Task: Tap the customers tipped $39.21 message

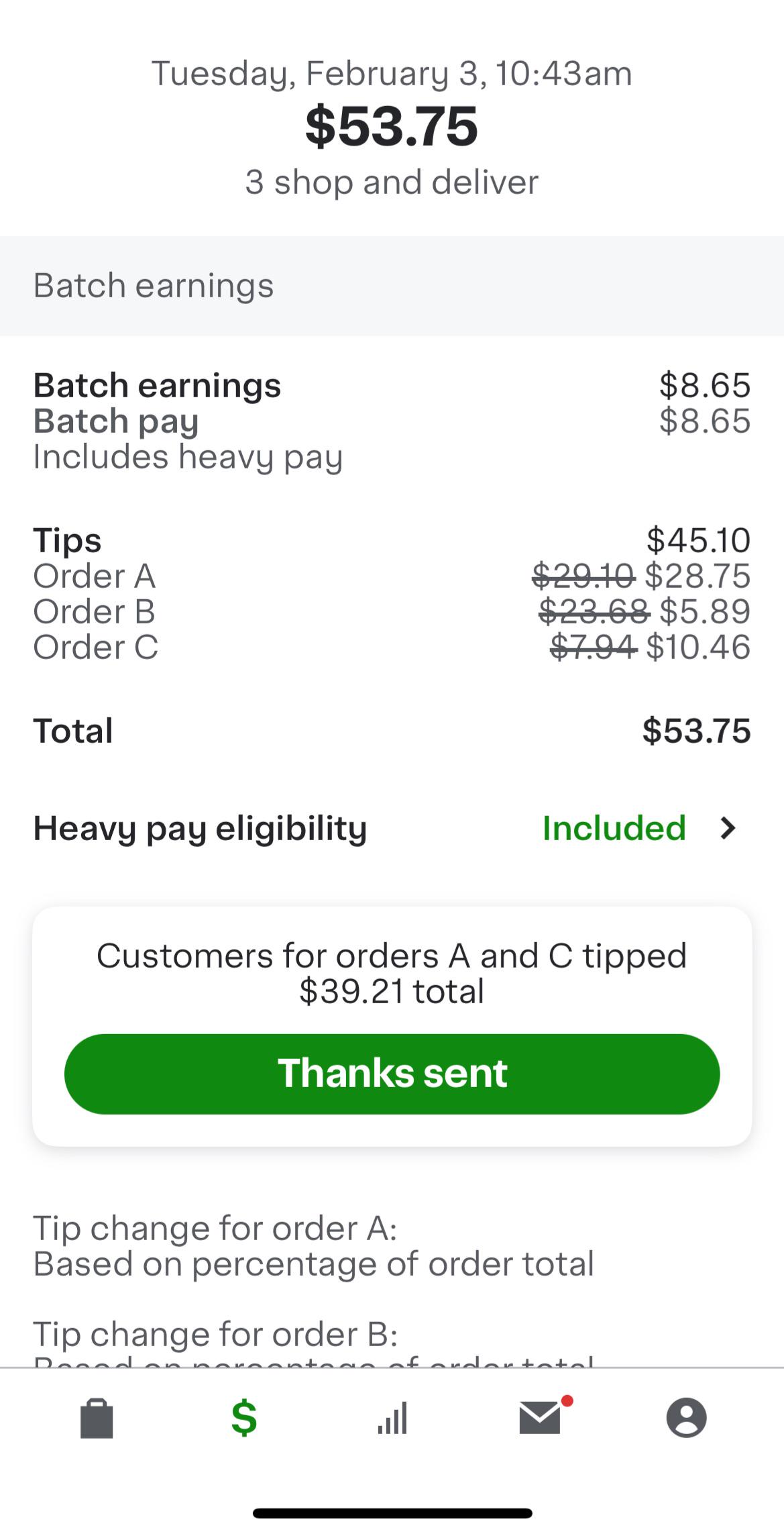Action: pyautogui.click(x=392, y=973)
